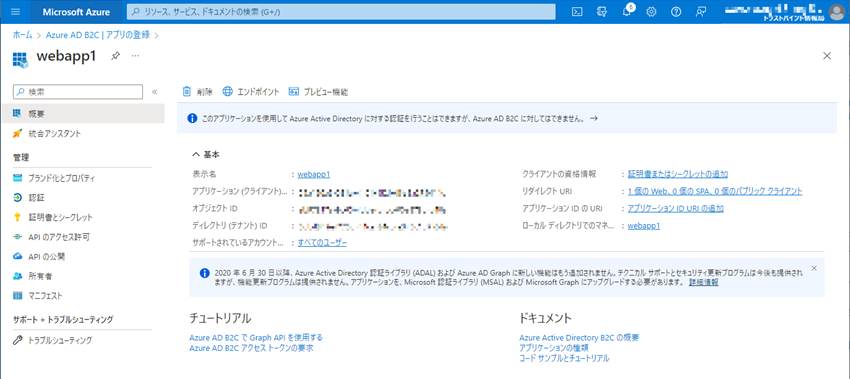850x379 pixels.
Task: Click the 削除 trash toolbar button
Action: click(197, 92)
